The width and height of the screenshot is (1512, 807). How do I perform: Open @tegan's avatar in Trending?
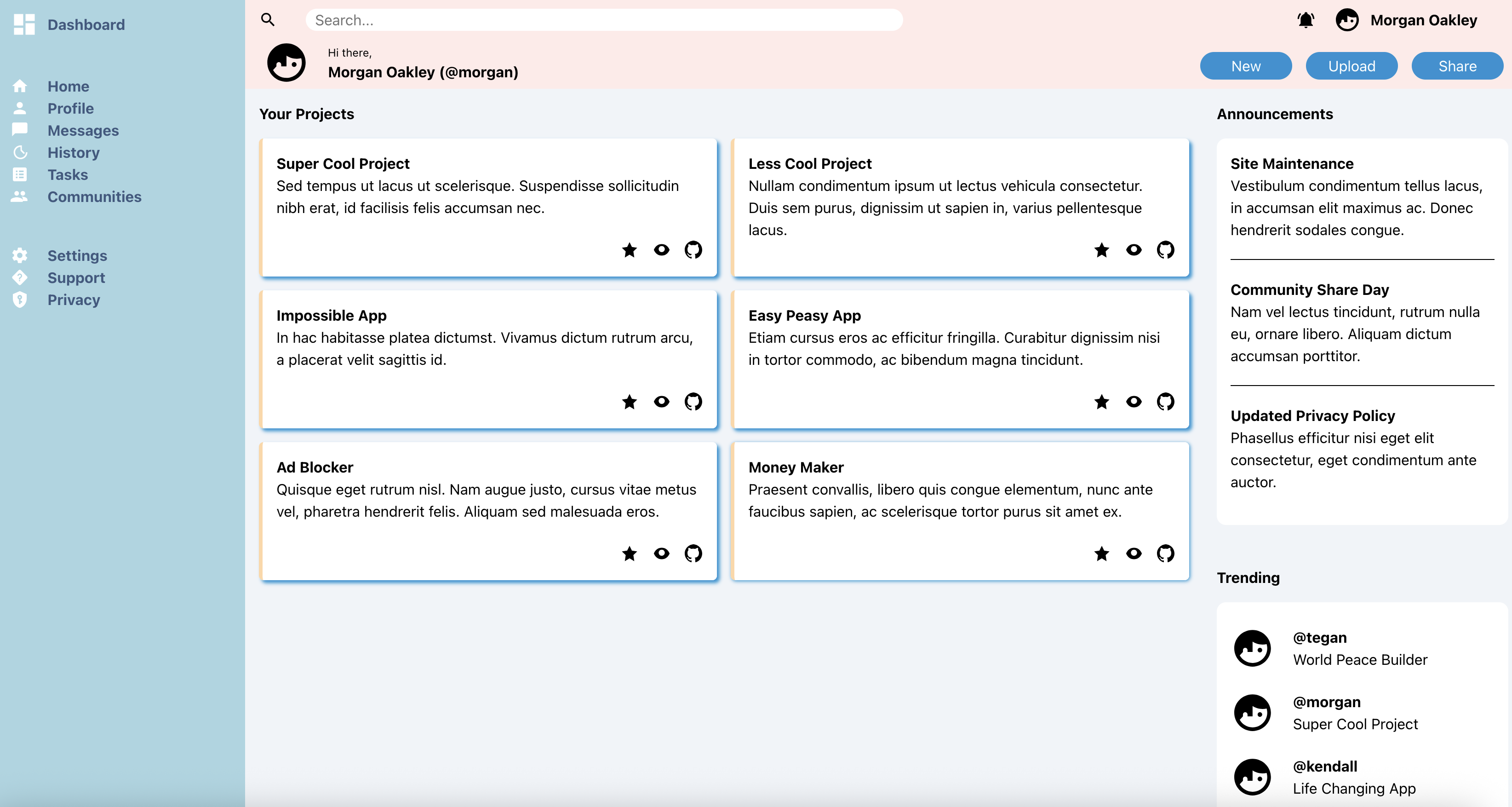[x=1252, y=648]
